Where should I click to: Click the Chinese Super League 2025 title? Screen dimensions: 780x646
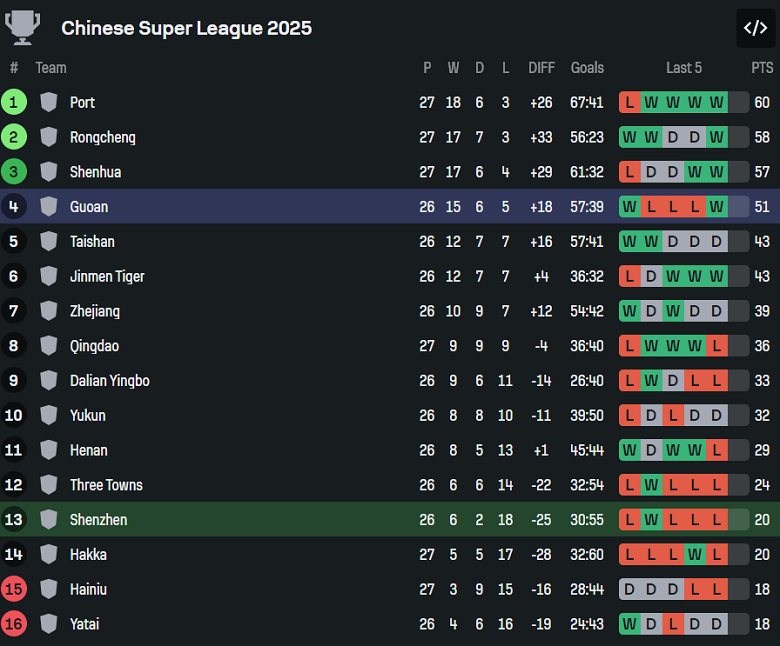(186, 28)
